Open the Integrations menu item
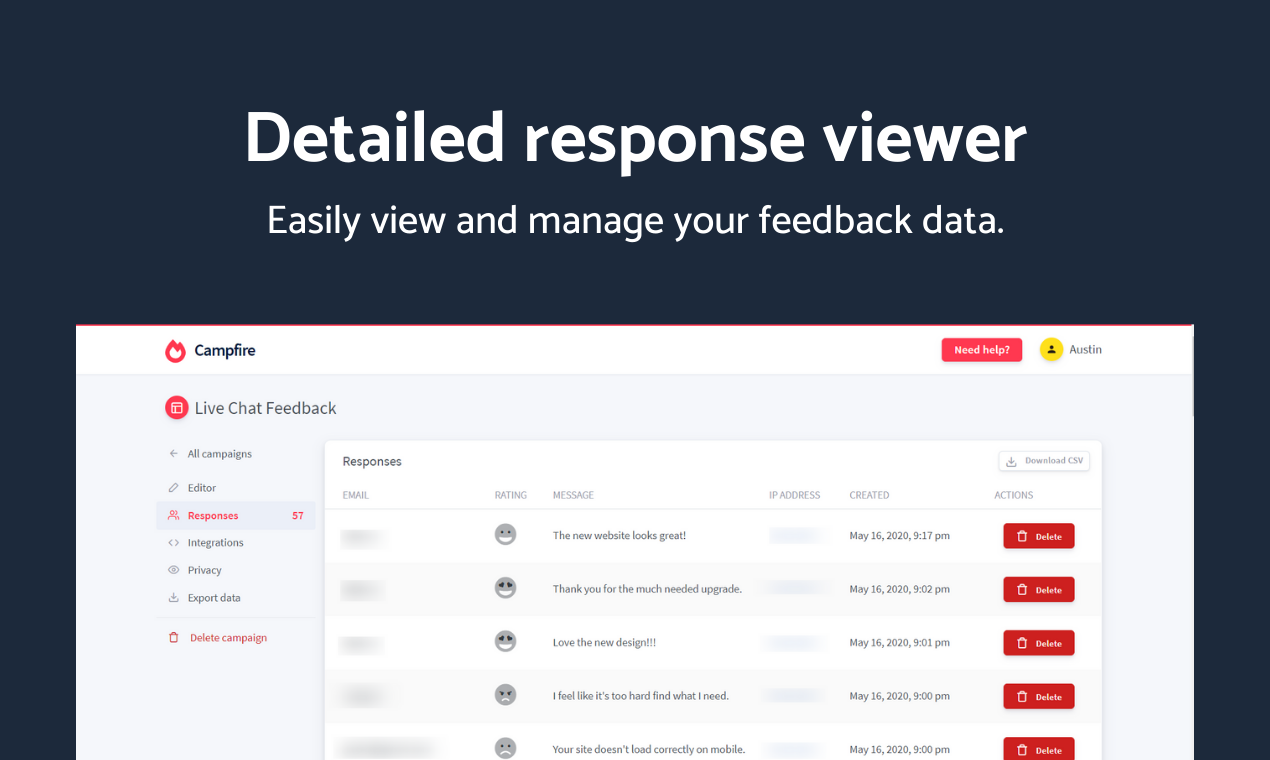 (216, 543)
